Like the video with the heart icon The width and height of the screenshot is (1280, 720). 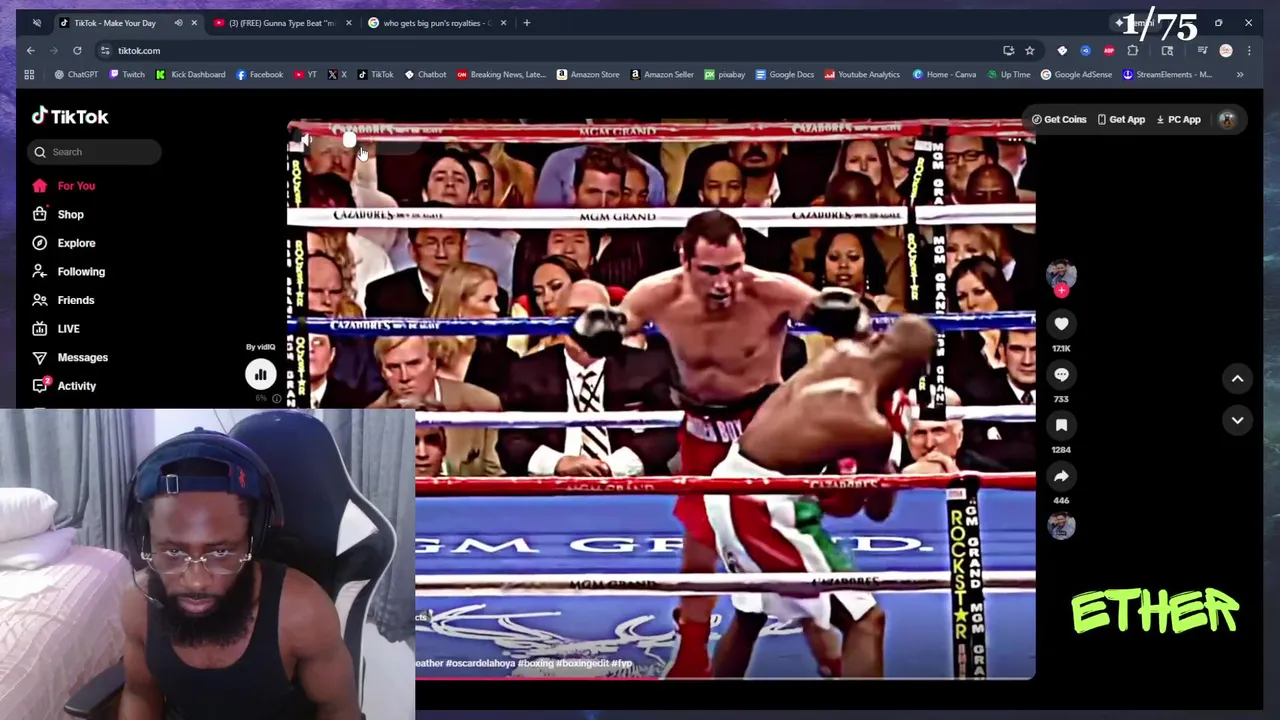tap(1061, 323)
